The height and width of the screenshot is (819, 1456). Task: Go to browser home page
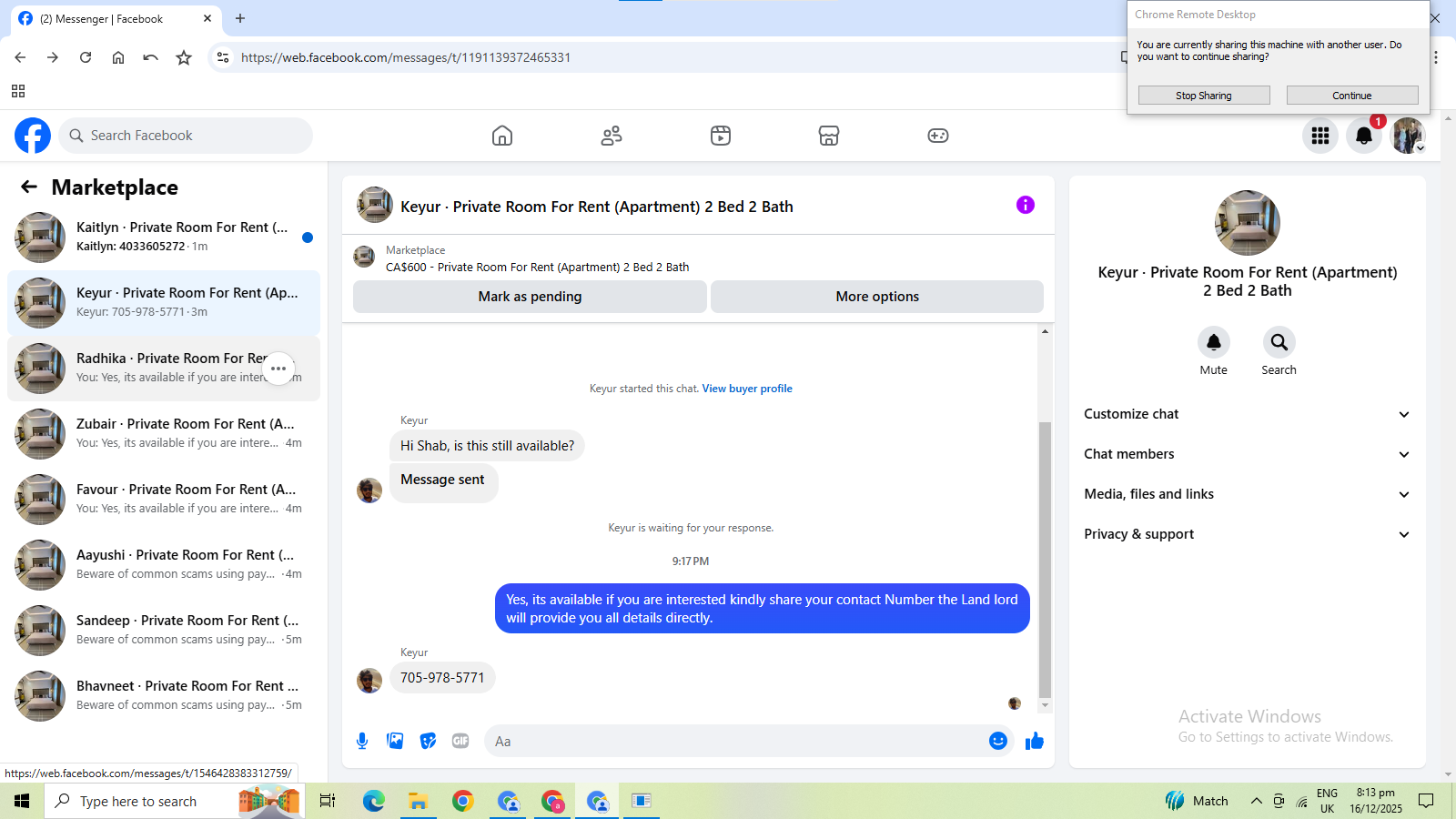pyautogui.click(x=118, y=57)
